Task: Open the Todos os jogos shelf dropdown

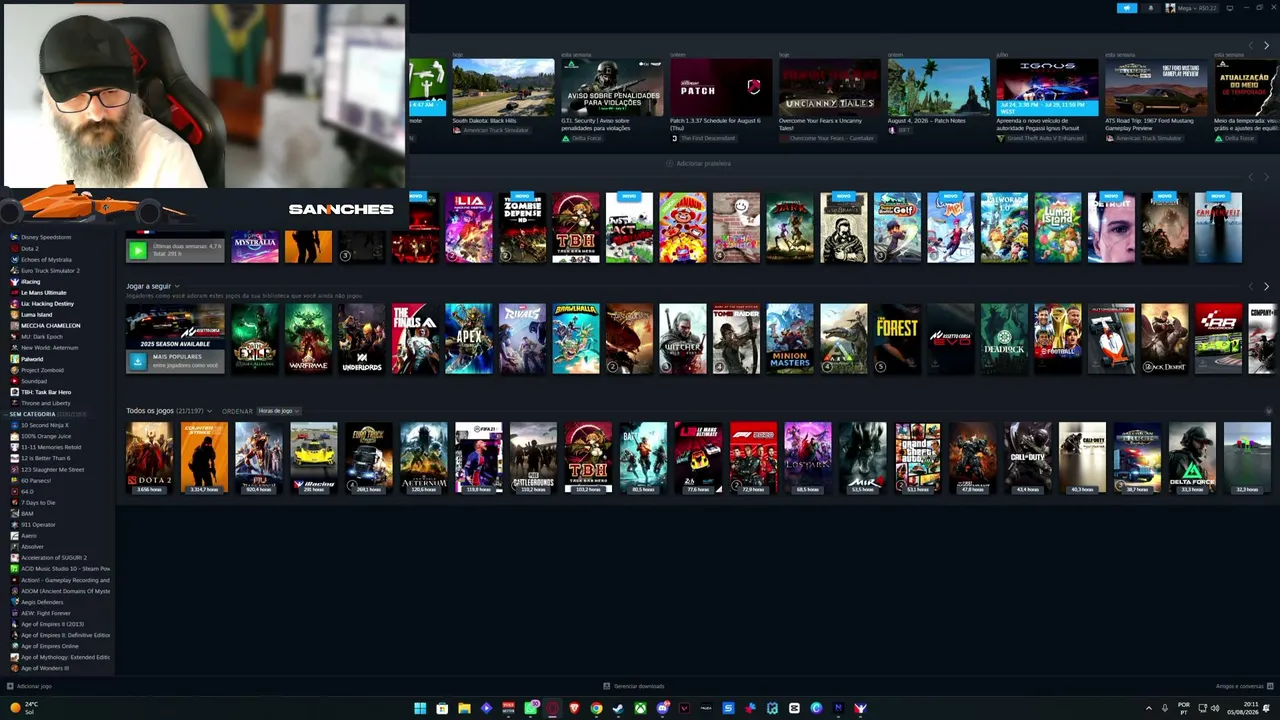Action: pos(209,411)
